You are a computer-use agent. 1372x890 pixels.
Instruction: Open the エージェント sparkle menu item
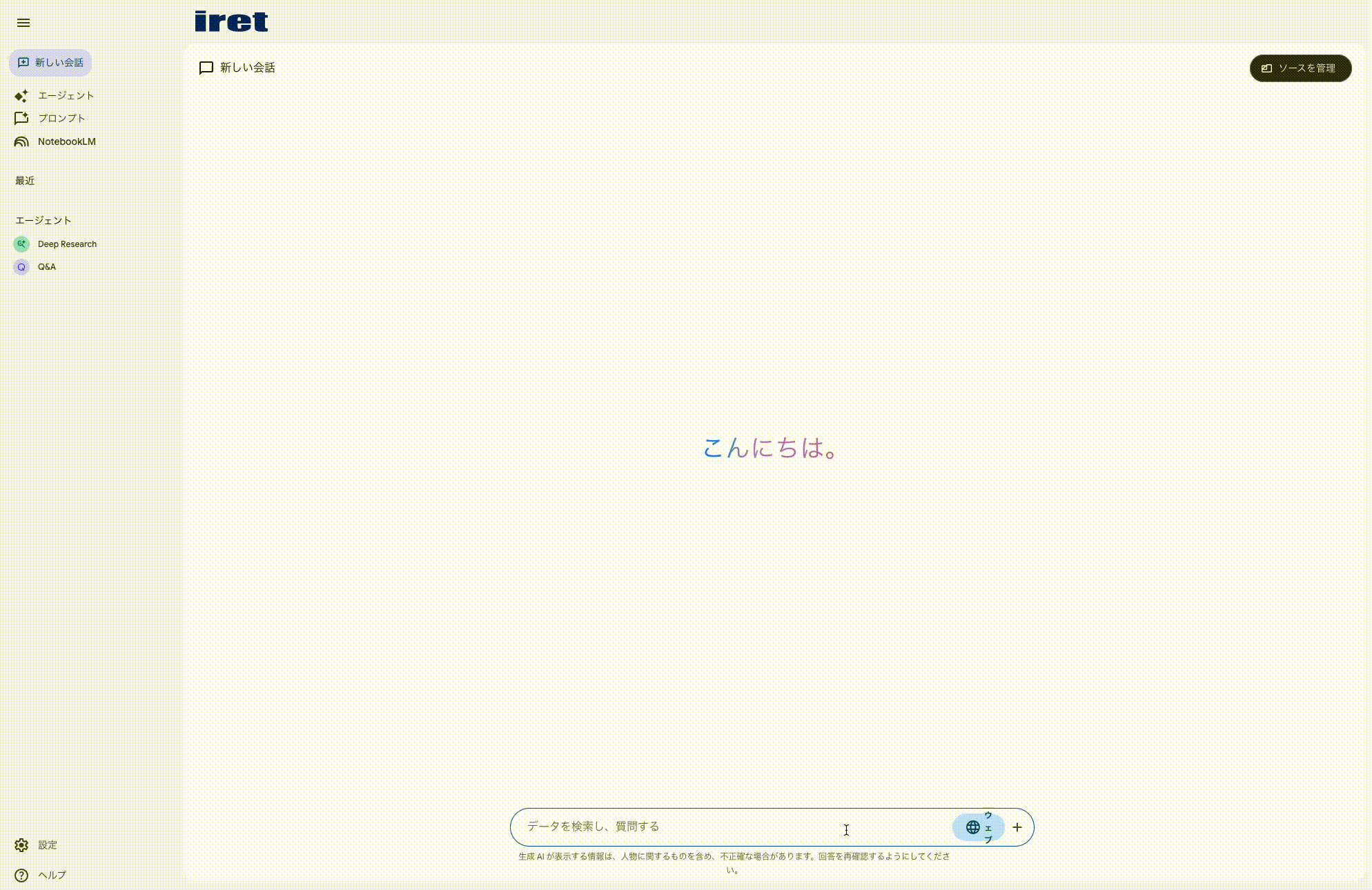(55, 96)
